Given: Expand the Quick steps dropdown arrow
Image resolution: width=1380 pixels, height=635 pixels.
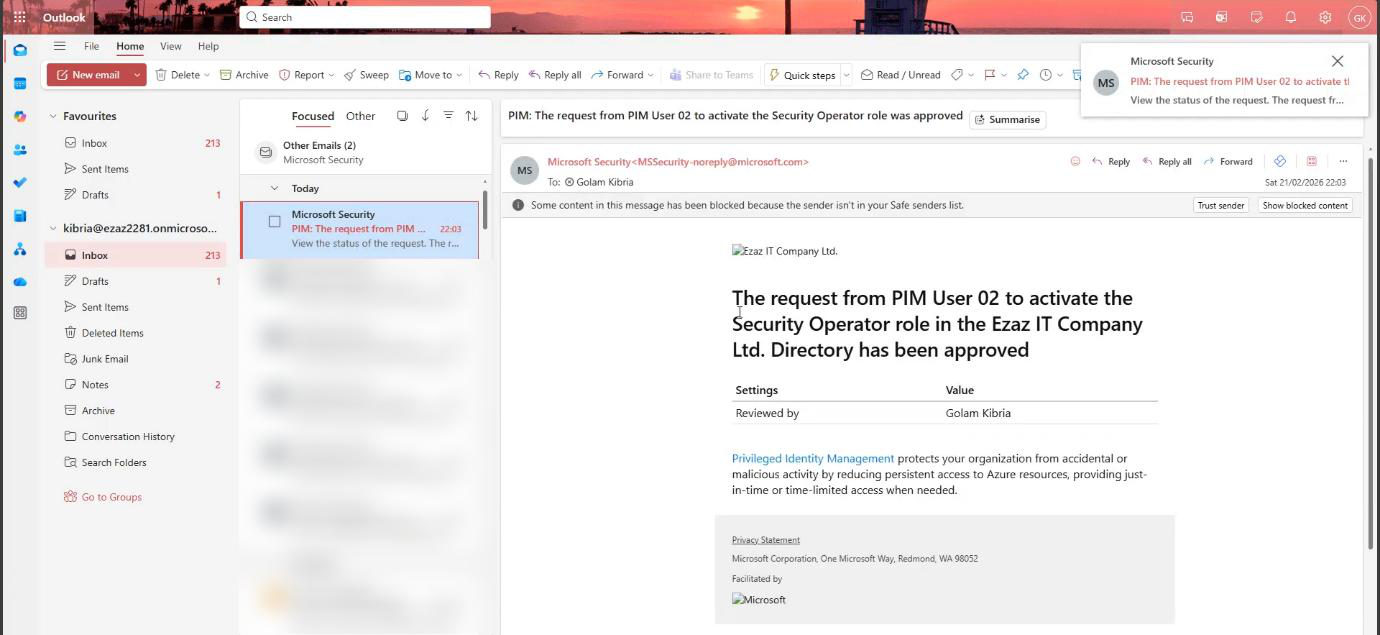Looking at the screenshot, I should 846,75.
